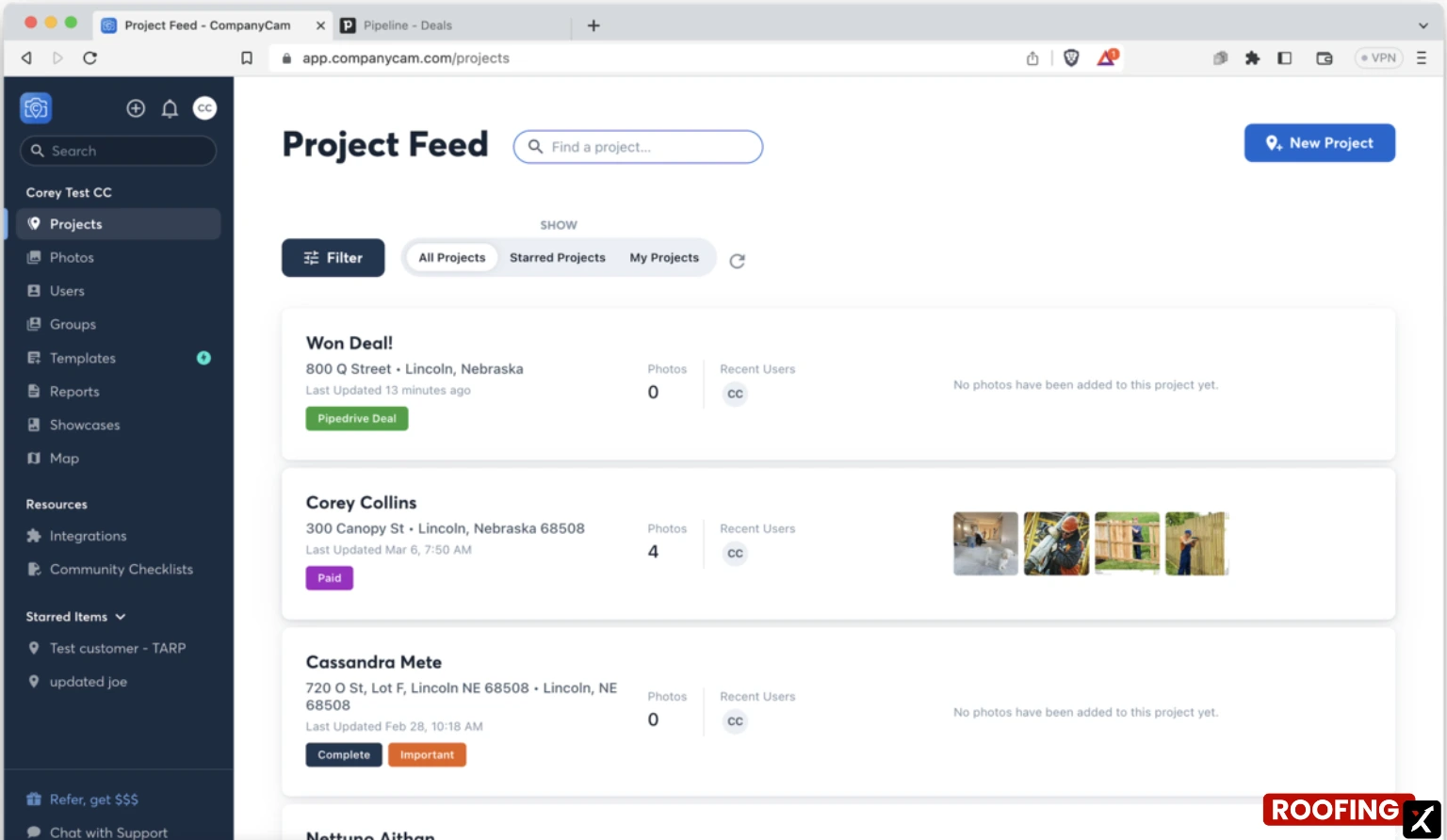Select the My Projects filter tab
This screenshot has width=1447, height=840.
pos(664,257)
